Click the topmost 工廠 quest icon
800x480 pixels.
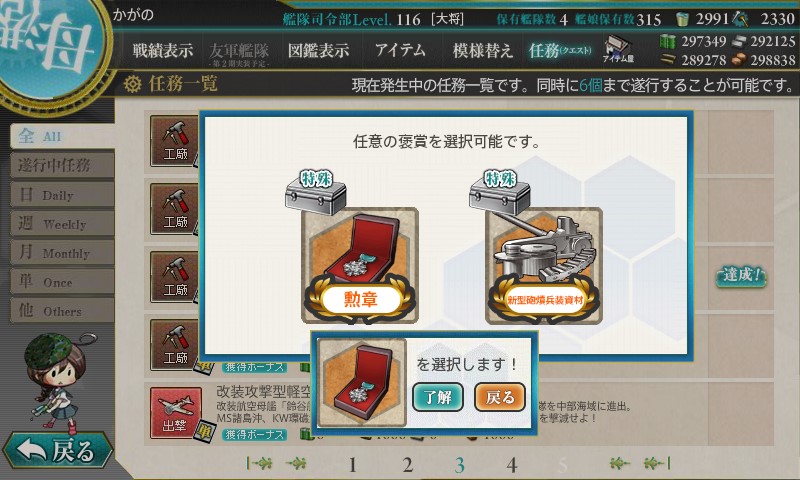(175, 141)
